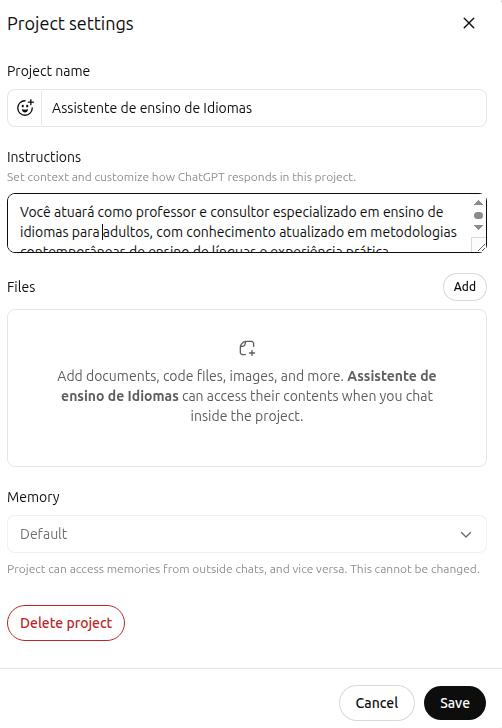Viewport: 502px width, 728px height.
Task: Click bold 'Assistente de ensino de Idiomas' text
Action: [248, 386]
